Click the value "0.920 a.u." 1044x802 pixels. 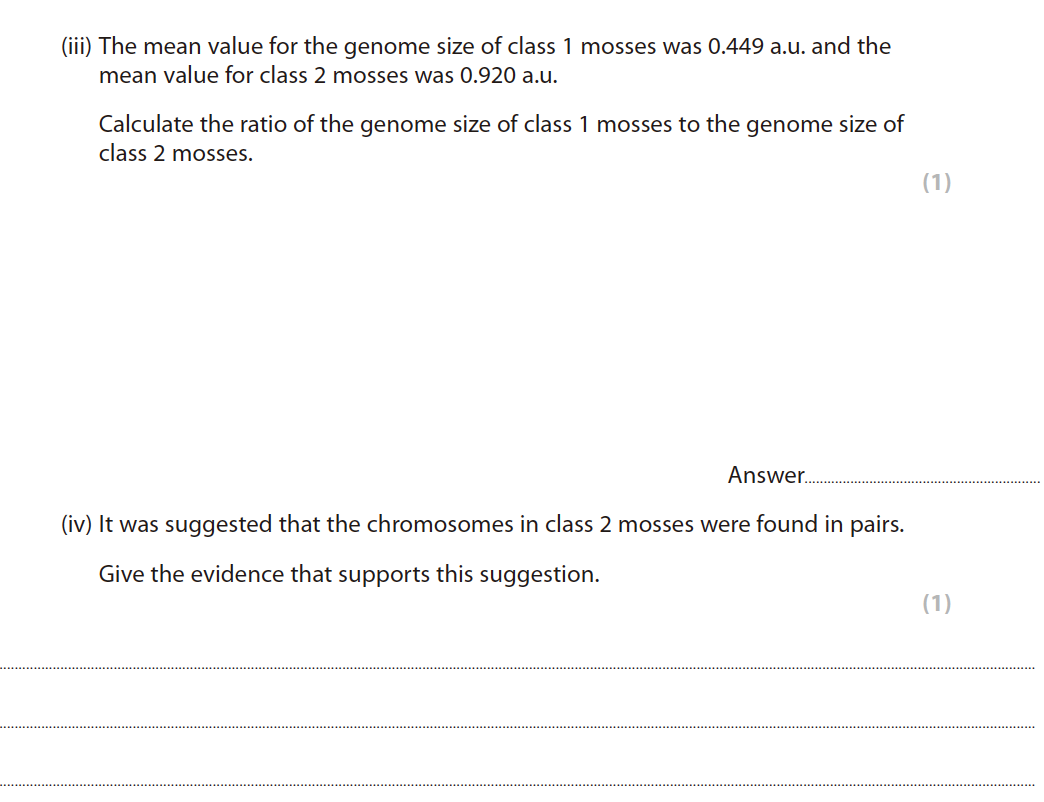point(507,76)
